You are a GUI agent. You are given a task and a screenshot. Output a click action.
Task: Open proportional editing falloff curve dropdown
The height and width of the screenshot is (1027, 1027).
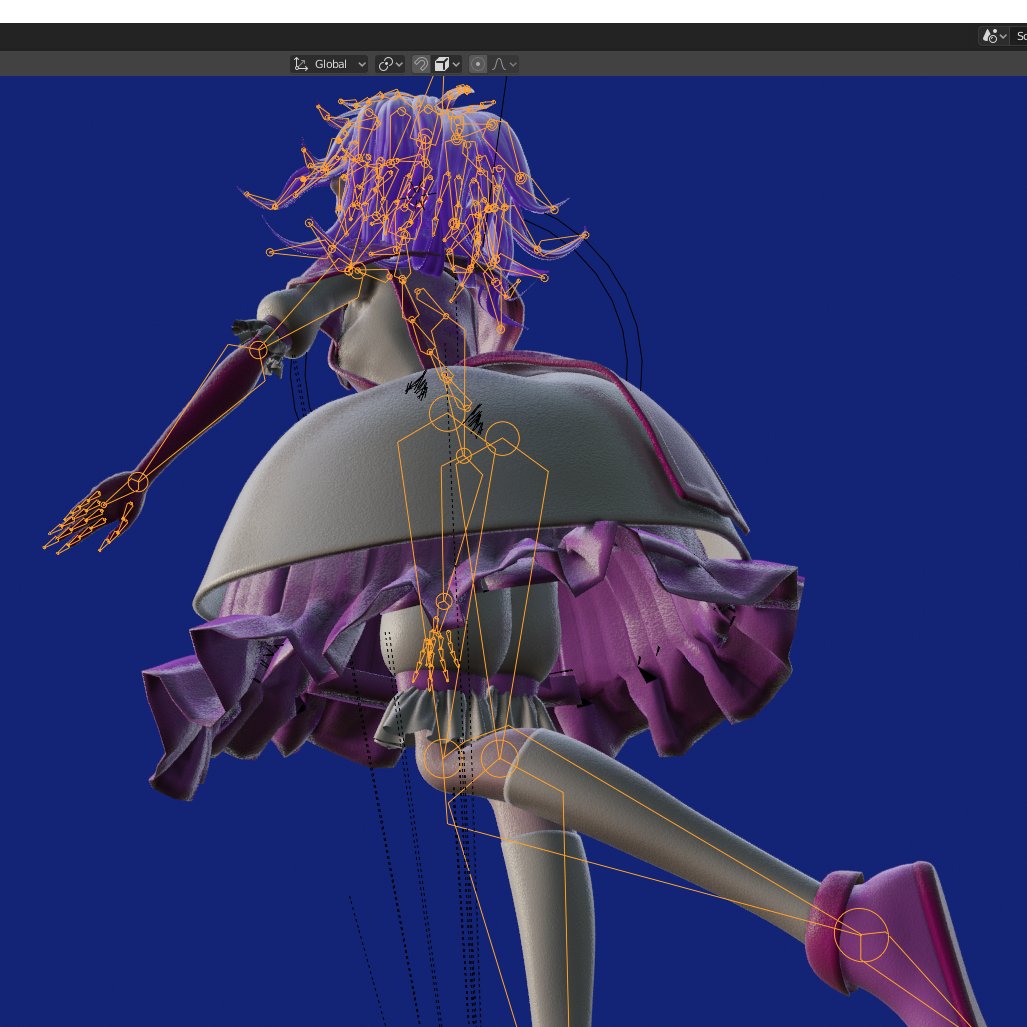click(504, 64)
